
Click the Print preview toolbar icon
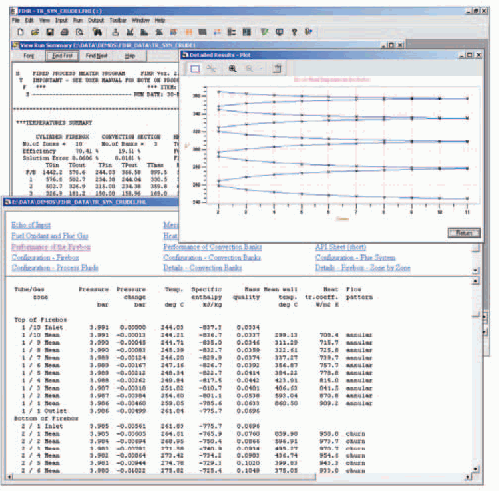pos(79,32)
